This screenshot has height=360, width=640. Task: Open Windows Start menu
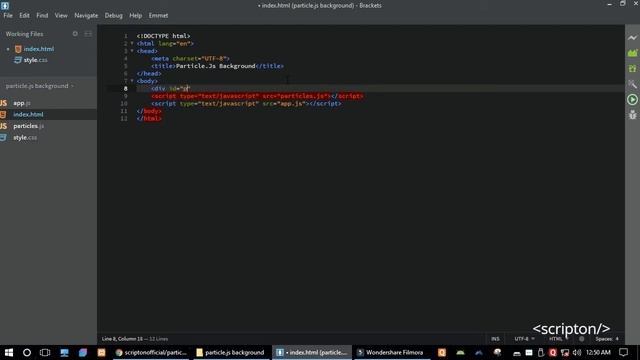click(x=9, y=352)
